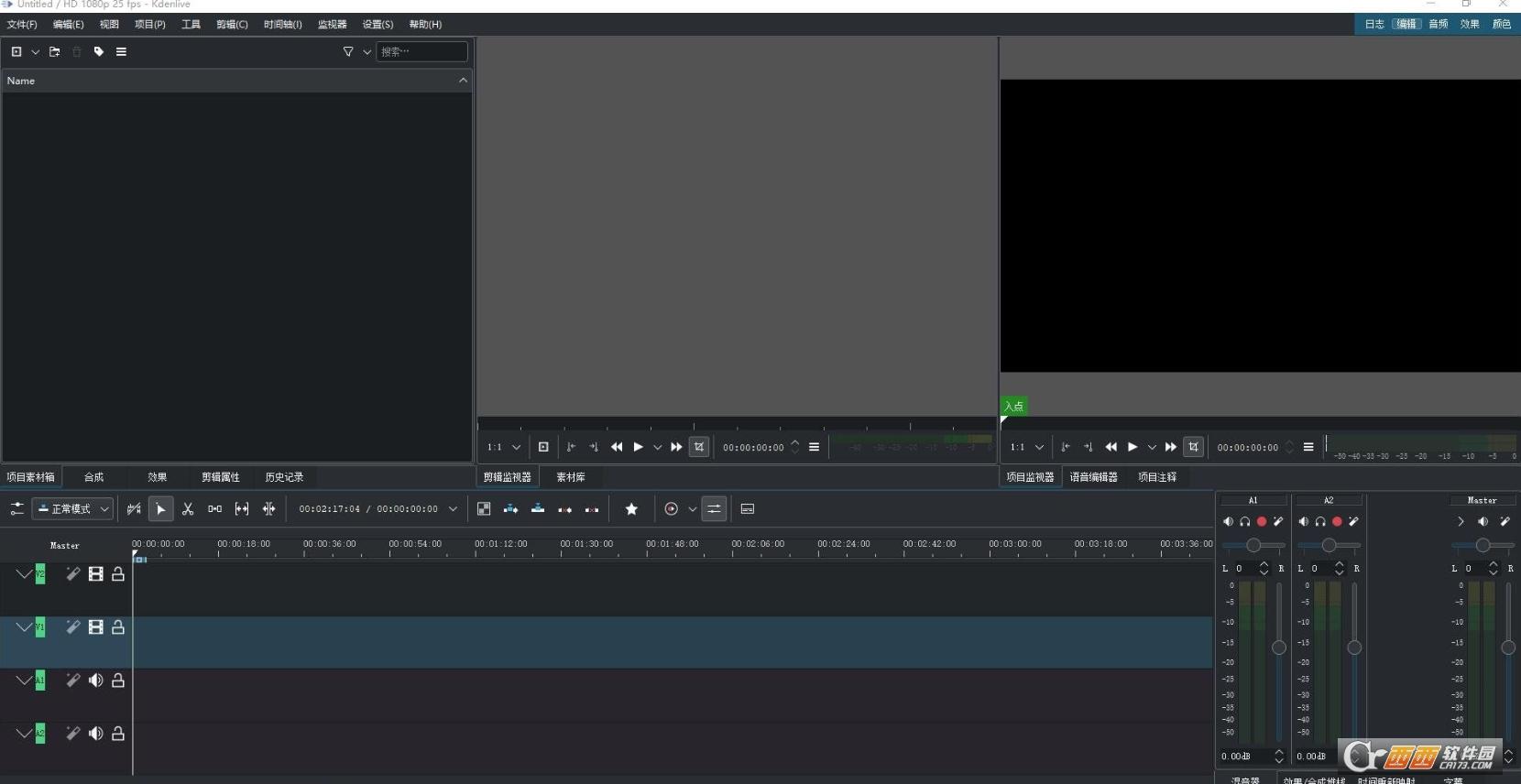Open the 项目(P) menu
Viewport: 1521px width, 784px height.
(x=150, y=25)
